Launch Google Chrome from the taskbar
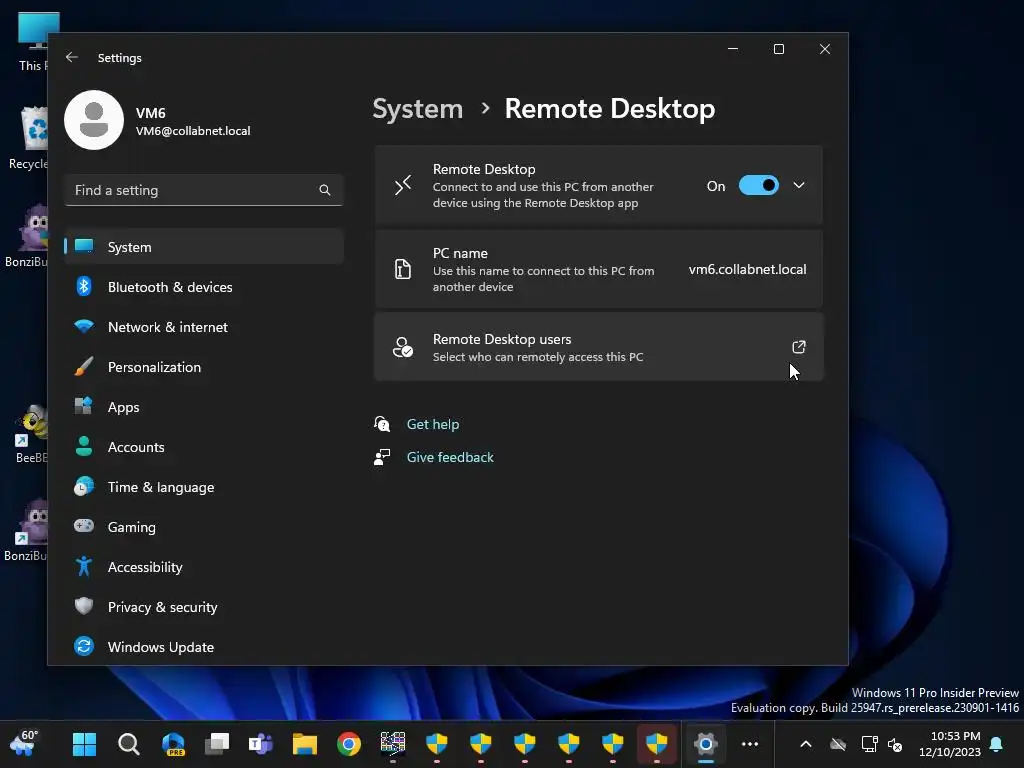Viewport: 1024px width, 768px height. pos(349,744)
